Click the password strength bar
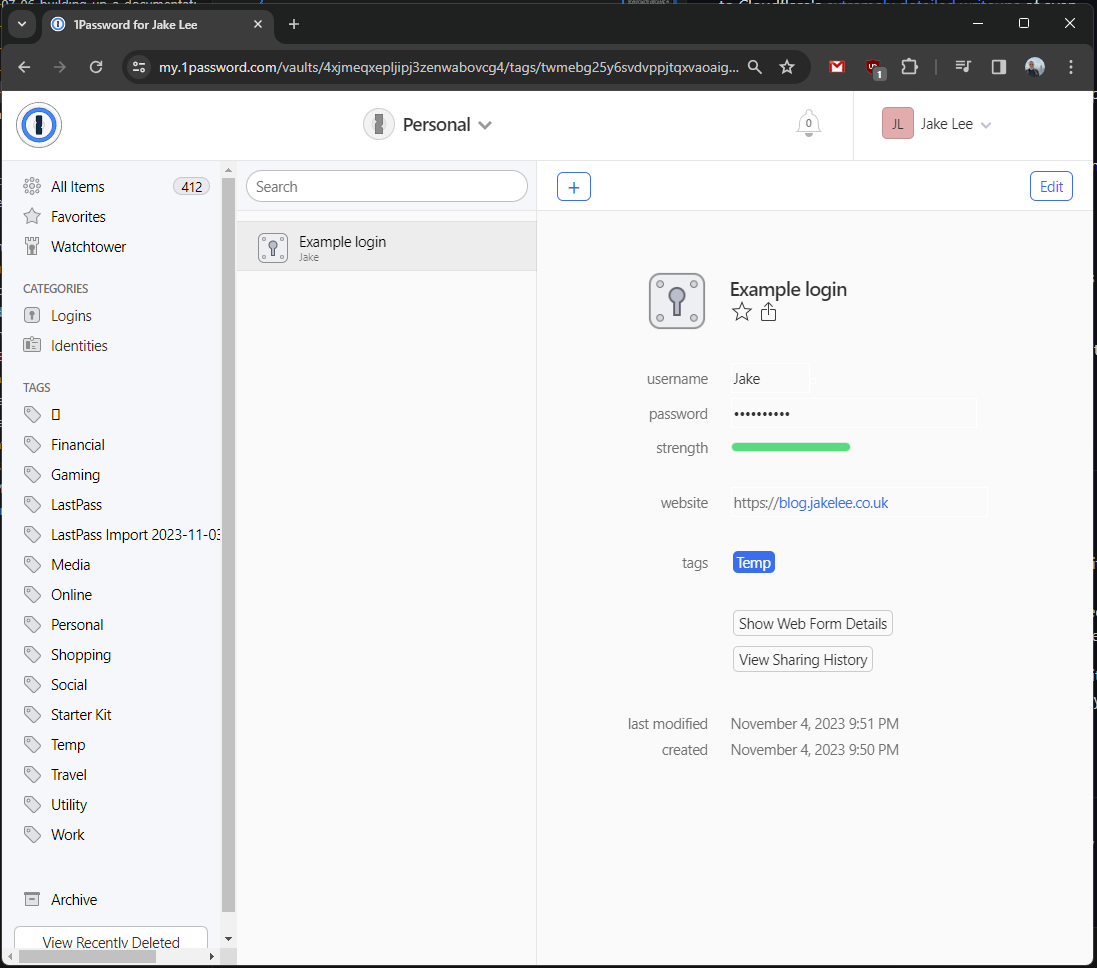This screenshot has width=1097, height=968. click(791, 448)
